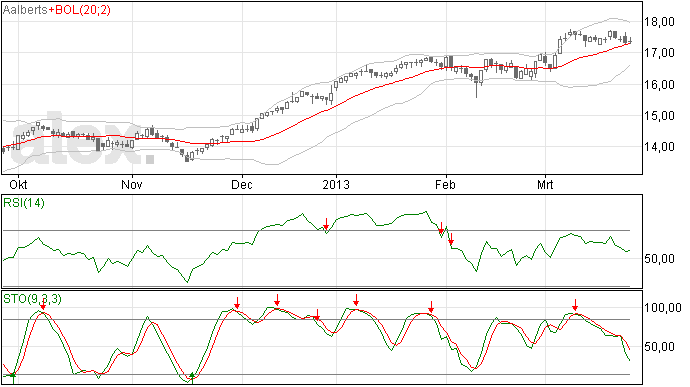Image resolution: width=690 pixels, height=387 pixels.
Task: Click the Aalberts chart title
Action: [x=25, y=10]
